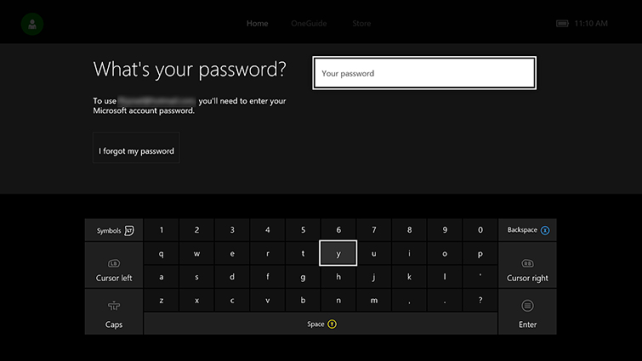Tap the 0 key
Screen dimensions: 642x361
click(480, 230)
